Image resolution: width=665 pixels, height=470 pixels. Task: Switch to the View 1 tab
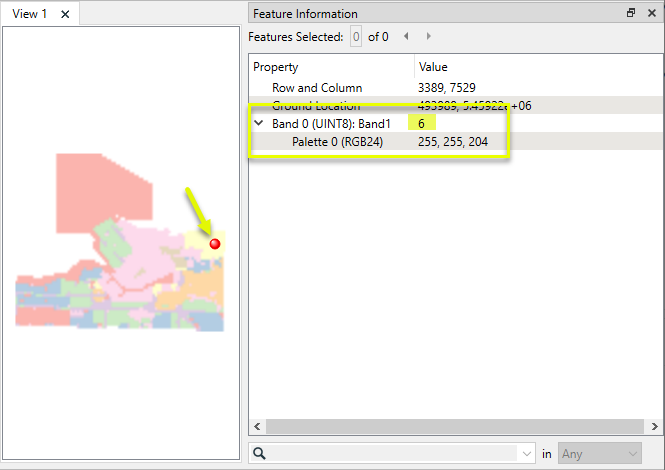click(x=29, y=14)
